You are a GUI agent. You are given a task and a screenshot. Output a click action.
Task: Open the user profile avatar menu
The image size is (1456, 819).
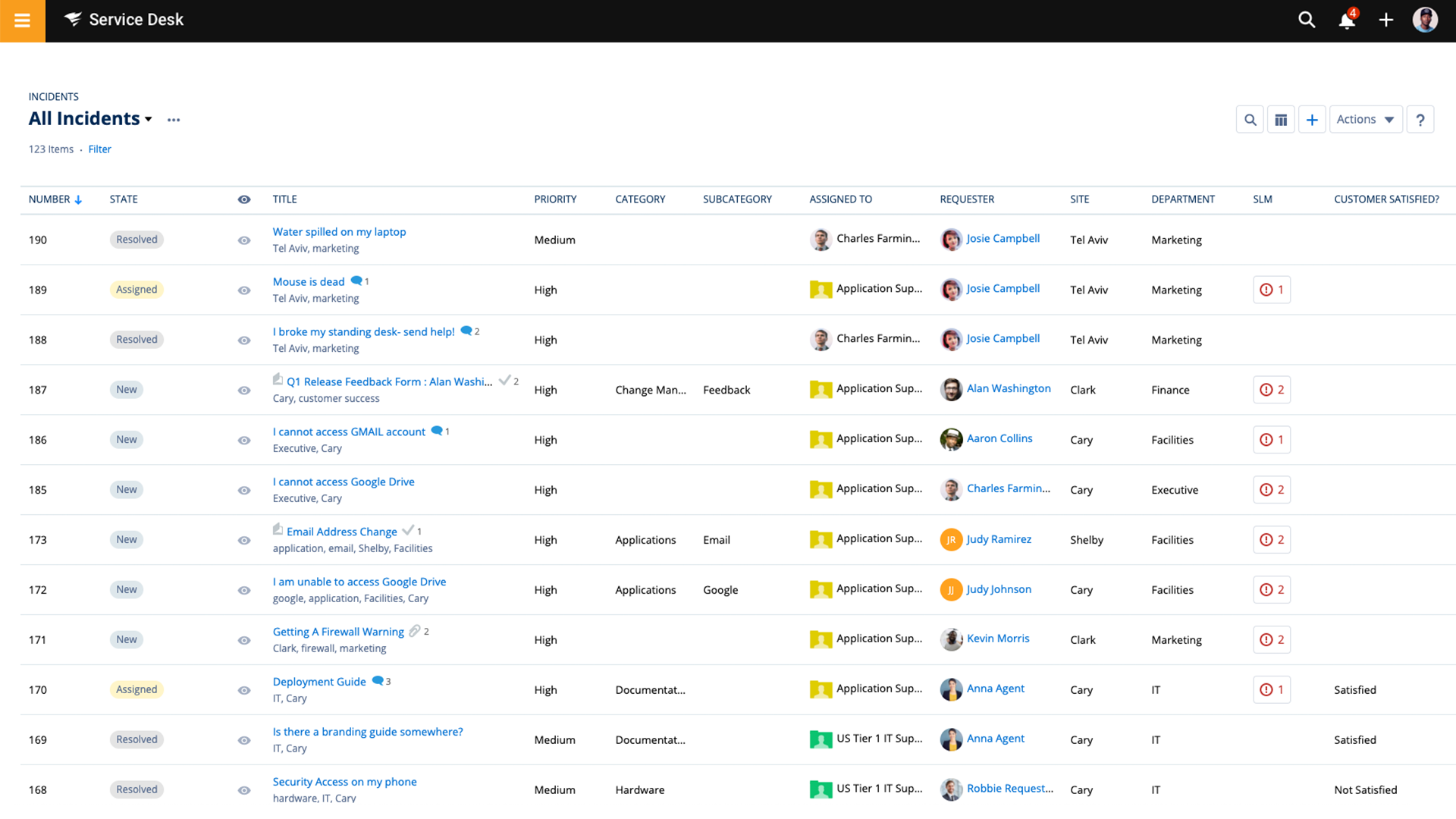pos(1425,20)
